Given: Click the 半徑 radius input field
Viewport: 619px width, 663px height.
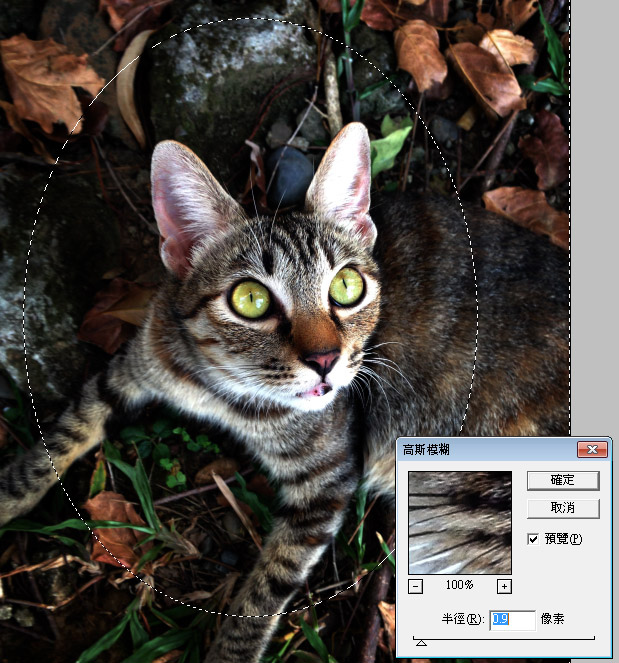Looking at the screenshot, I should (512, 619).
